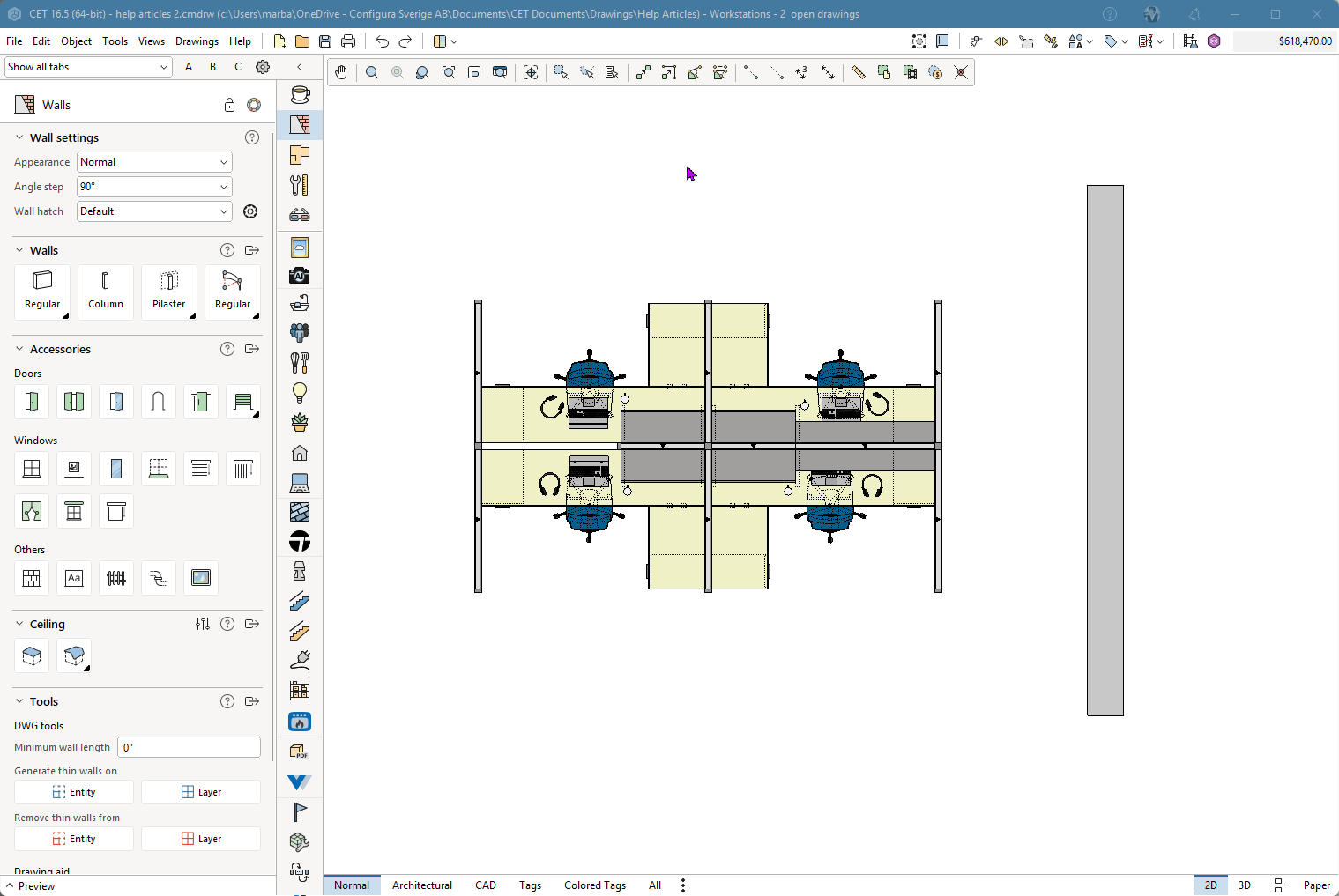Switch to the CAD view tab
The width and height of the screenshot is (1339, 896).
click(x=486, y=885)
